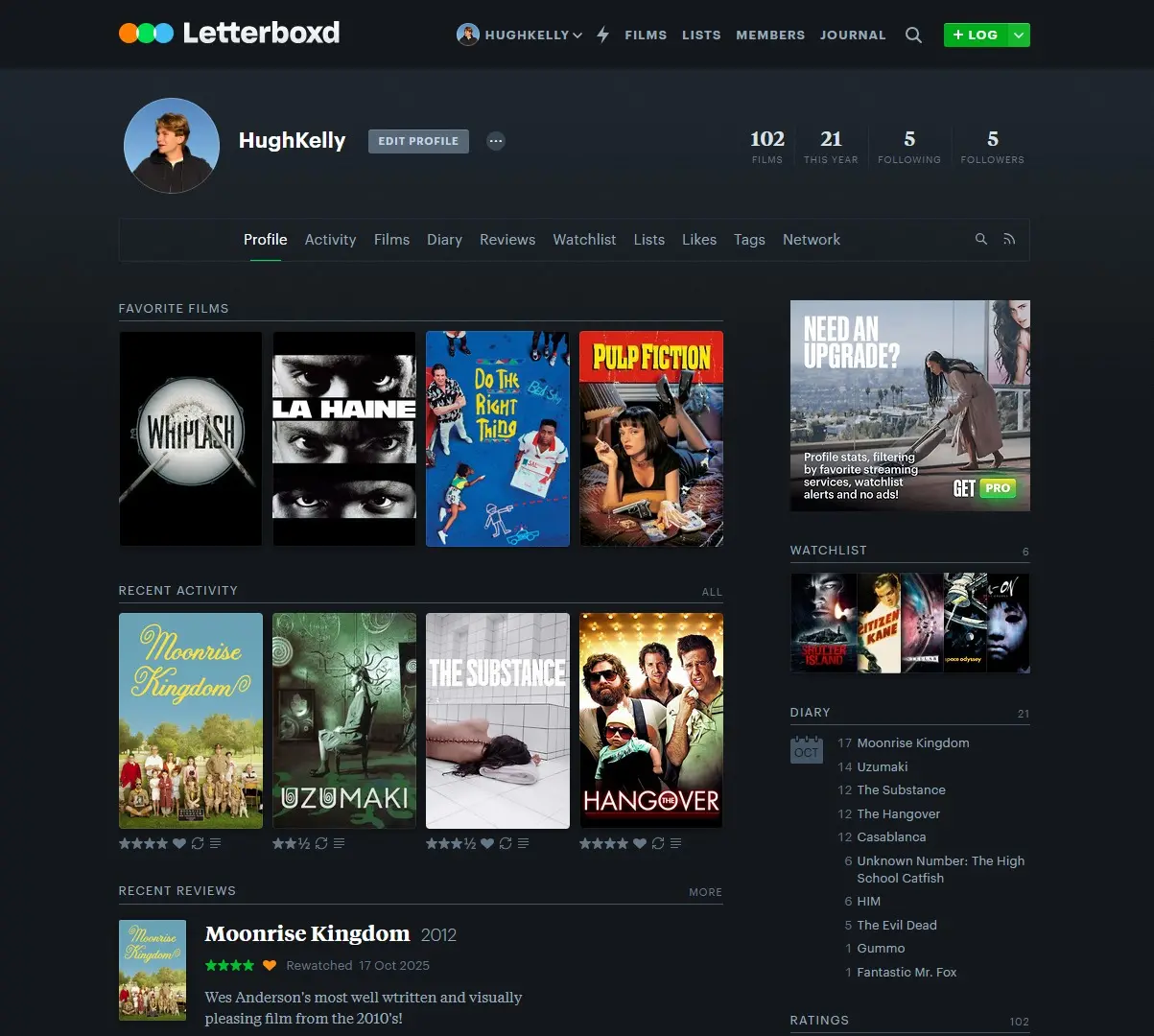This screenshot has height=1036, width=1154.
Task: Click the Letterboxd logo
Action: point(229,33)
